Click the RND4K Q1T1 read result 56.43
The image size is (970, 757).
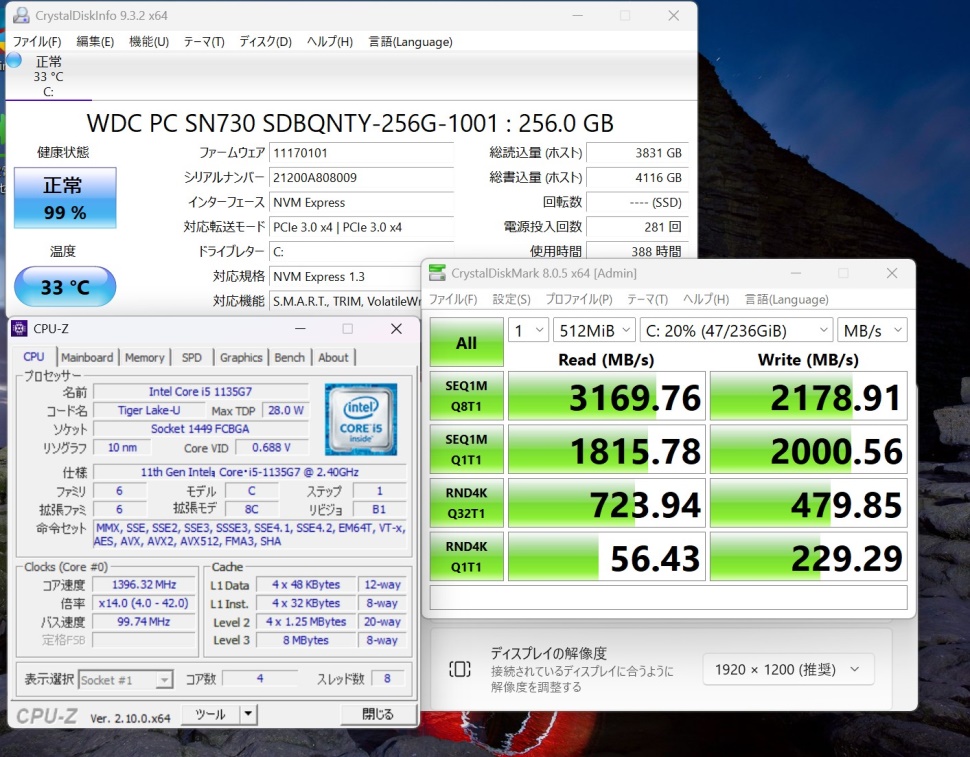point(606,557)
